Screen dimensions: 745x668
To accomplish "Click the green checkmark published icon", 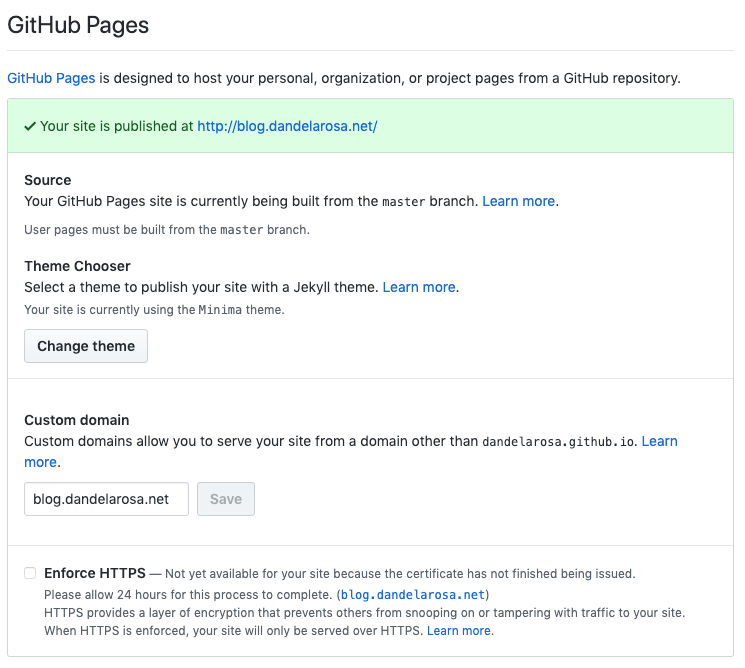I will click(x=30, y=126).
